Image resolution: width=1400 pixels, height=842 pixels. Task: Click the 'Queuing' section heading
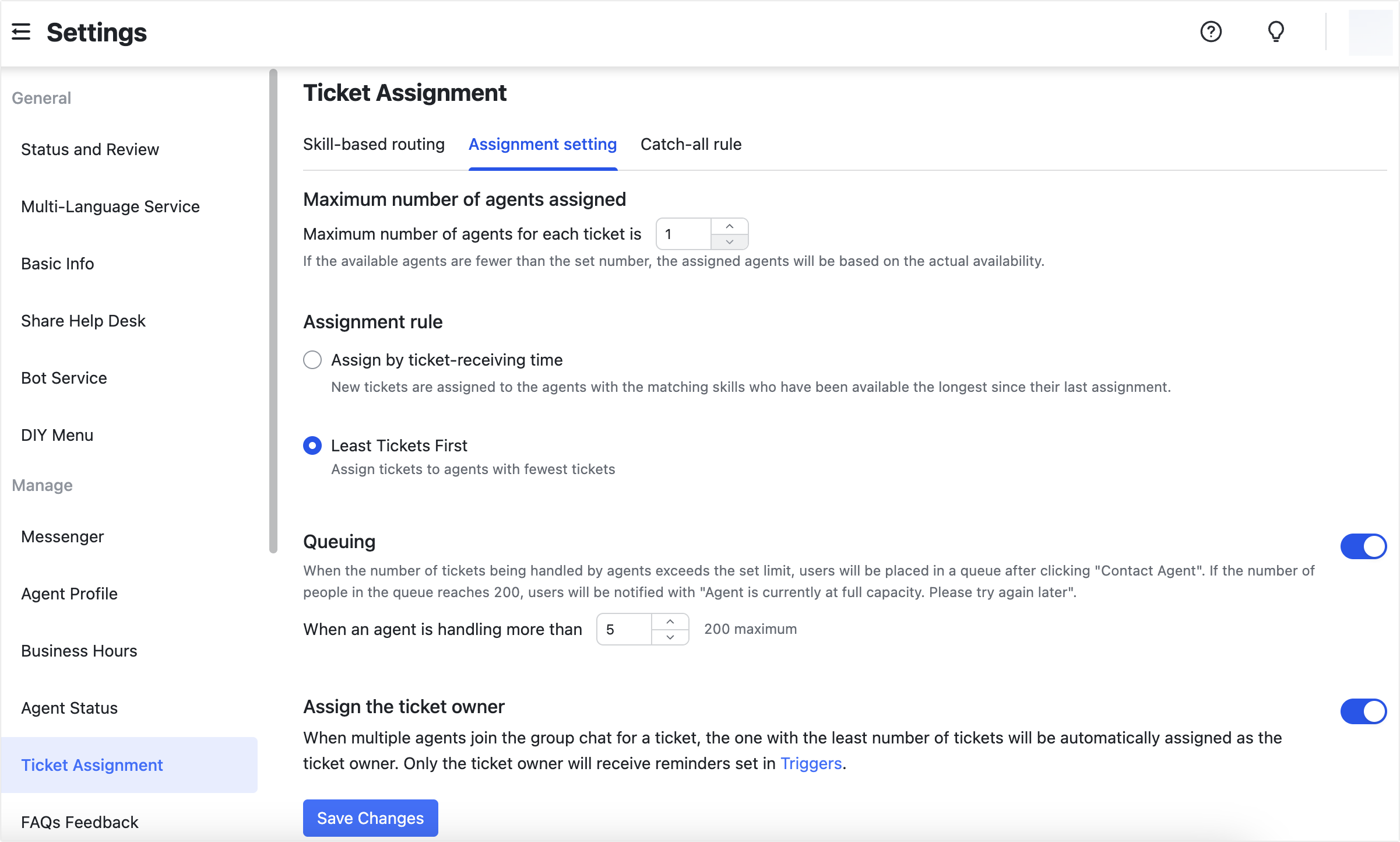coord(339,542)
